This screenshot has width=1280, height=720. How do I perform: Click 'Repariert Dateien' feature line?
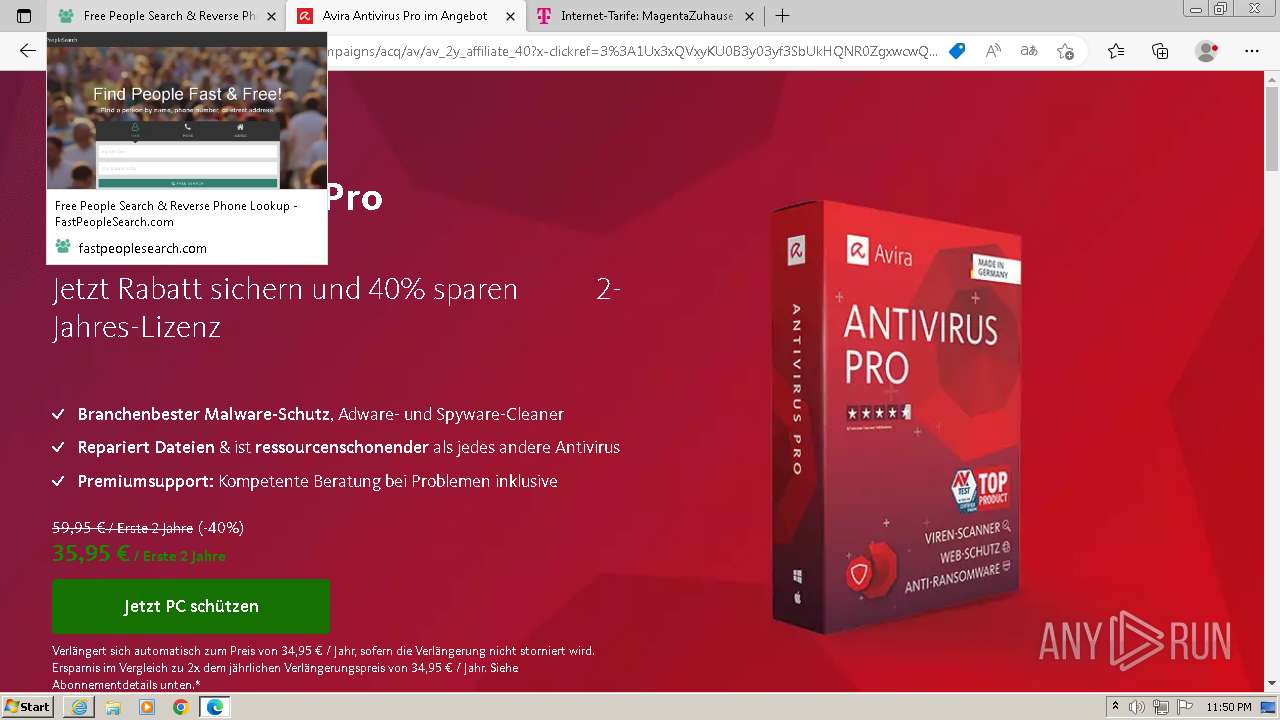tap(349, 447)
